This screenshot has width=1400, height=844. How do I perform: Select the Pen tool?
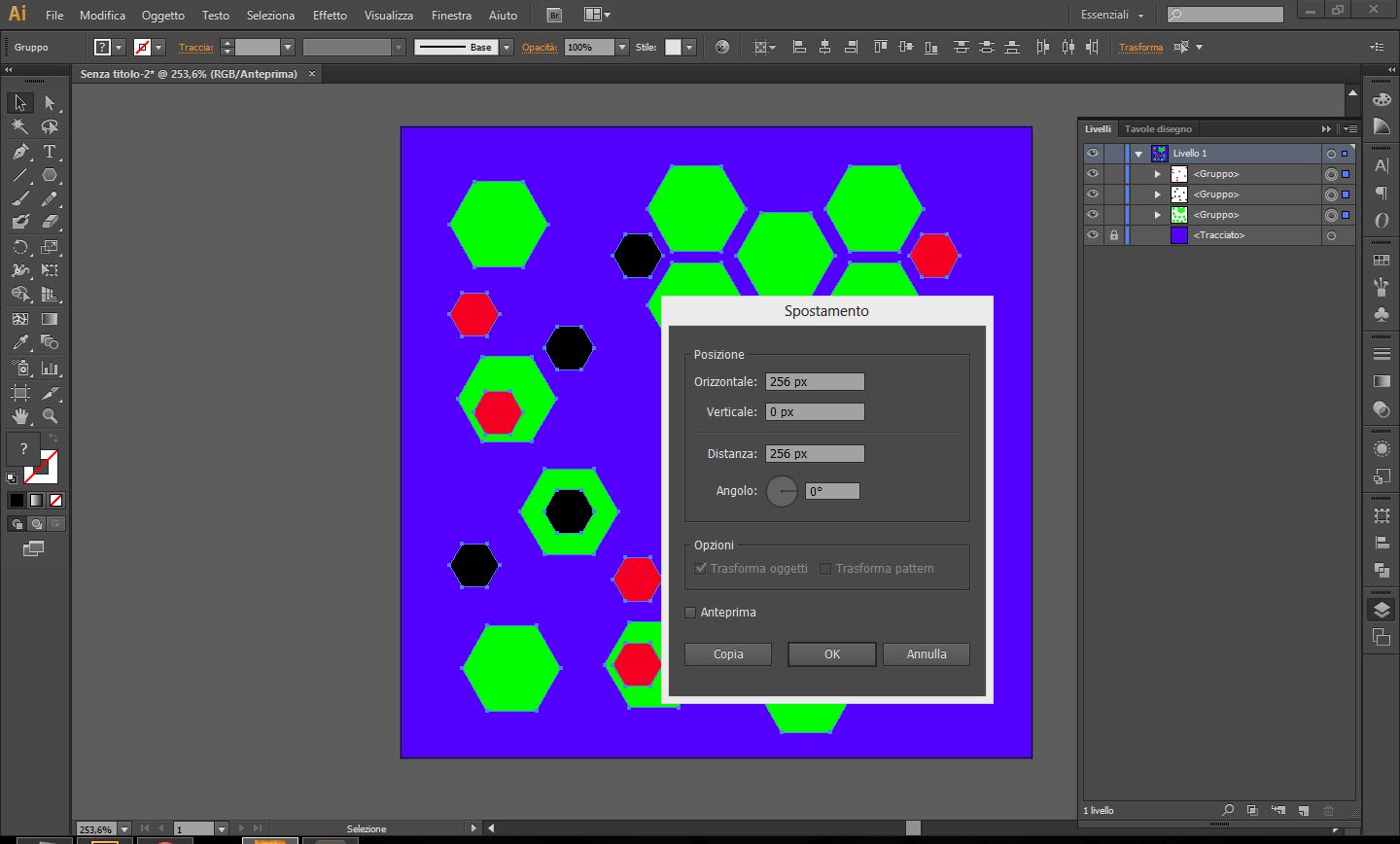19,152
